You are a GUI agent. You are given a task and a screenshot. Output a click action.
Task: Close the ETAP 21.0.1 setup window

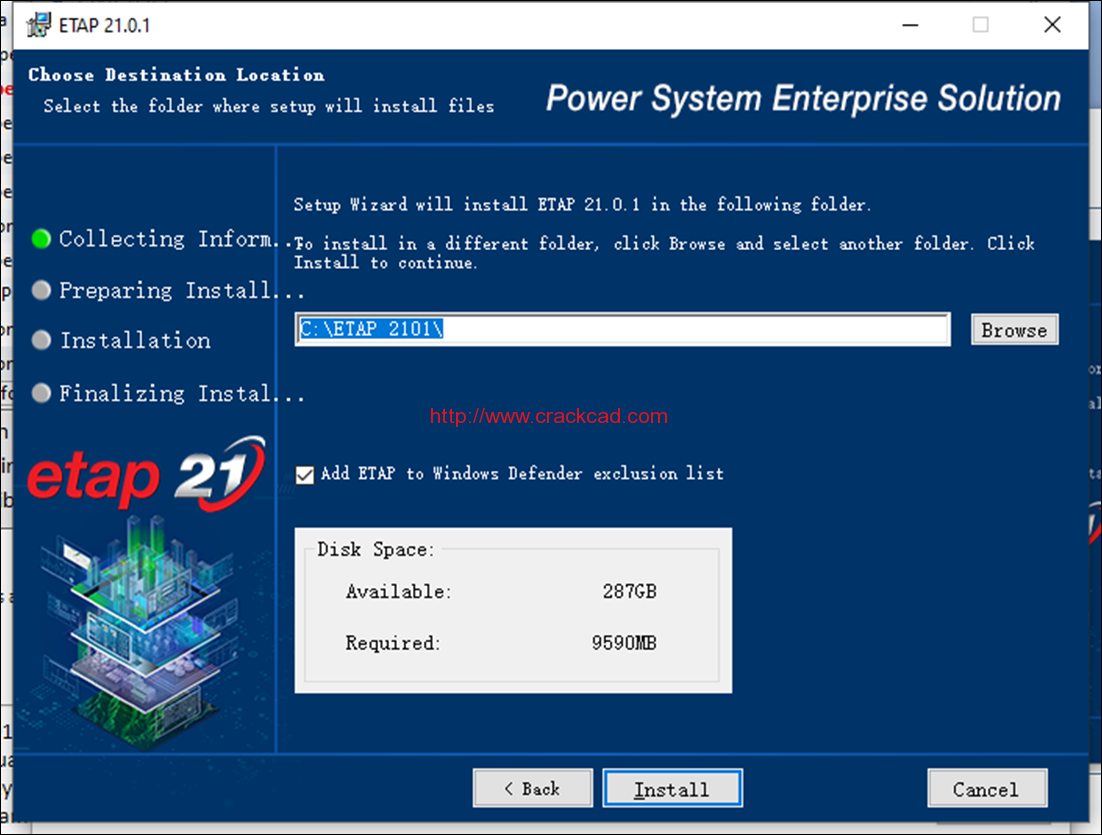1052,25
